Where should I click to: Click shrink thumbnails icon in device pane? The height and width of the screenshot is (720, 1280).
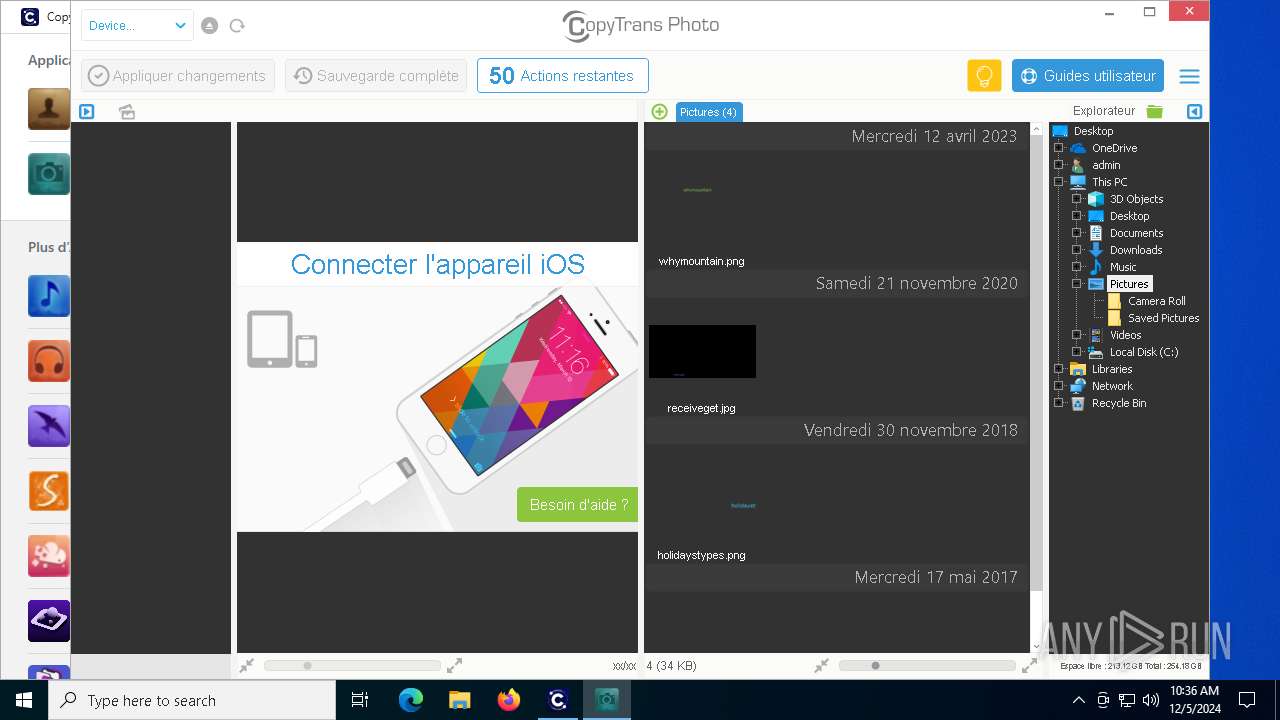click(x=246, y=665)
